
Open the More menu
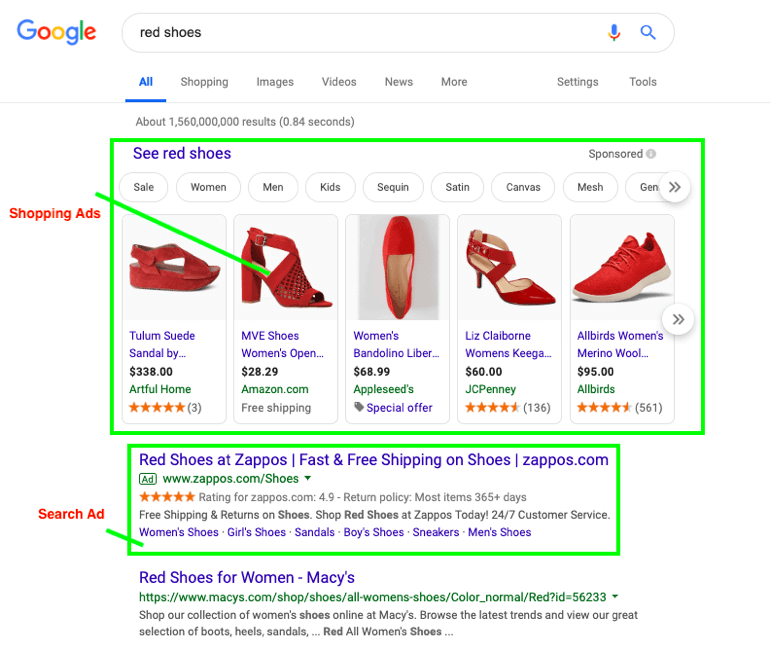click(454, 82)
